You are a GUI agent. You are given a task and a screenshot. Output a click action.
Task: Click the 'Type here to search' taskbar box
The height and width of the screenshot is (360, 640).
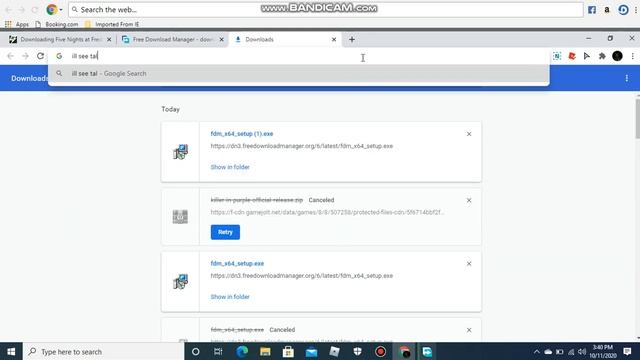103,351
